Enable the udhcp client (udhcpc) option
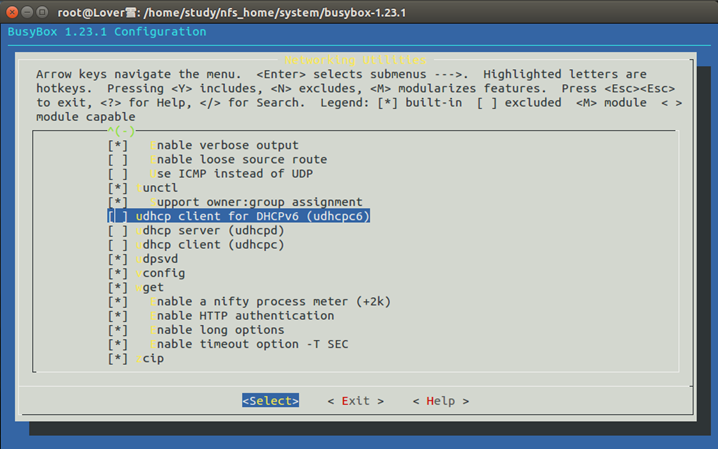Screen dimensions: 718x449 118,244
